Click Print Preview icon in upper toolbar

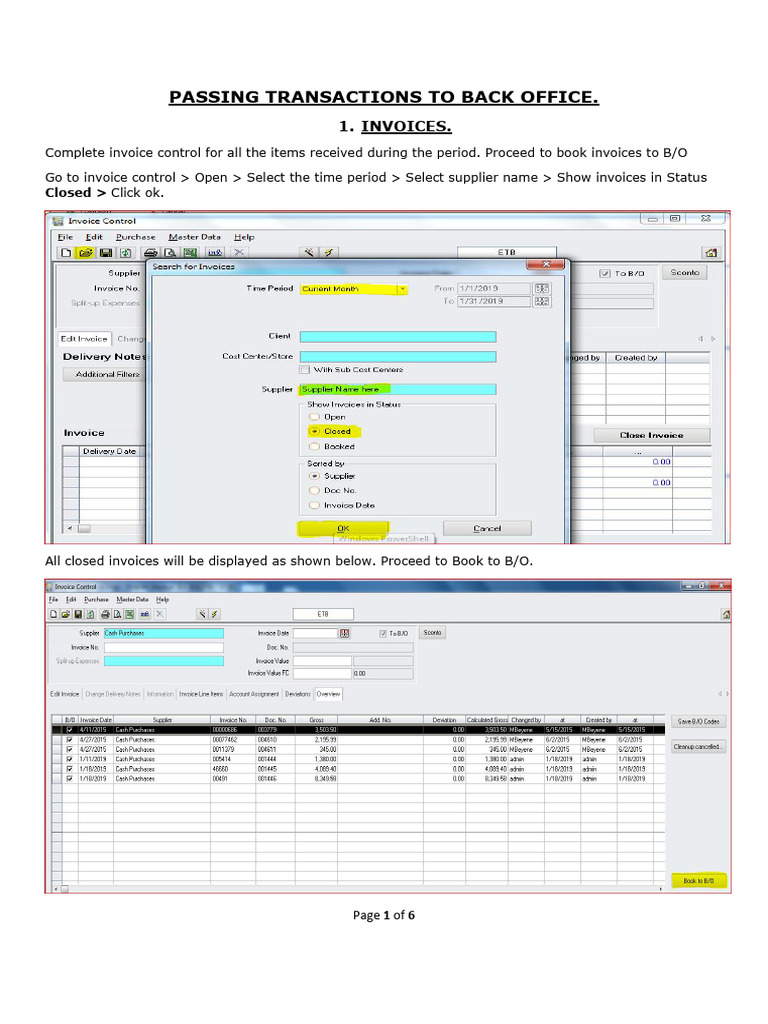170,253
